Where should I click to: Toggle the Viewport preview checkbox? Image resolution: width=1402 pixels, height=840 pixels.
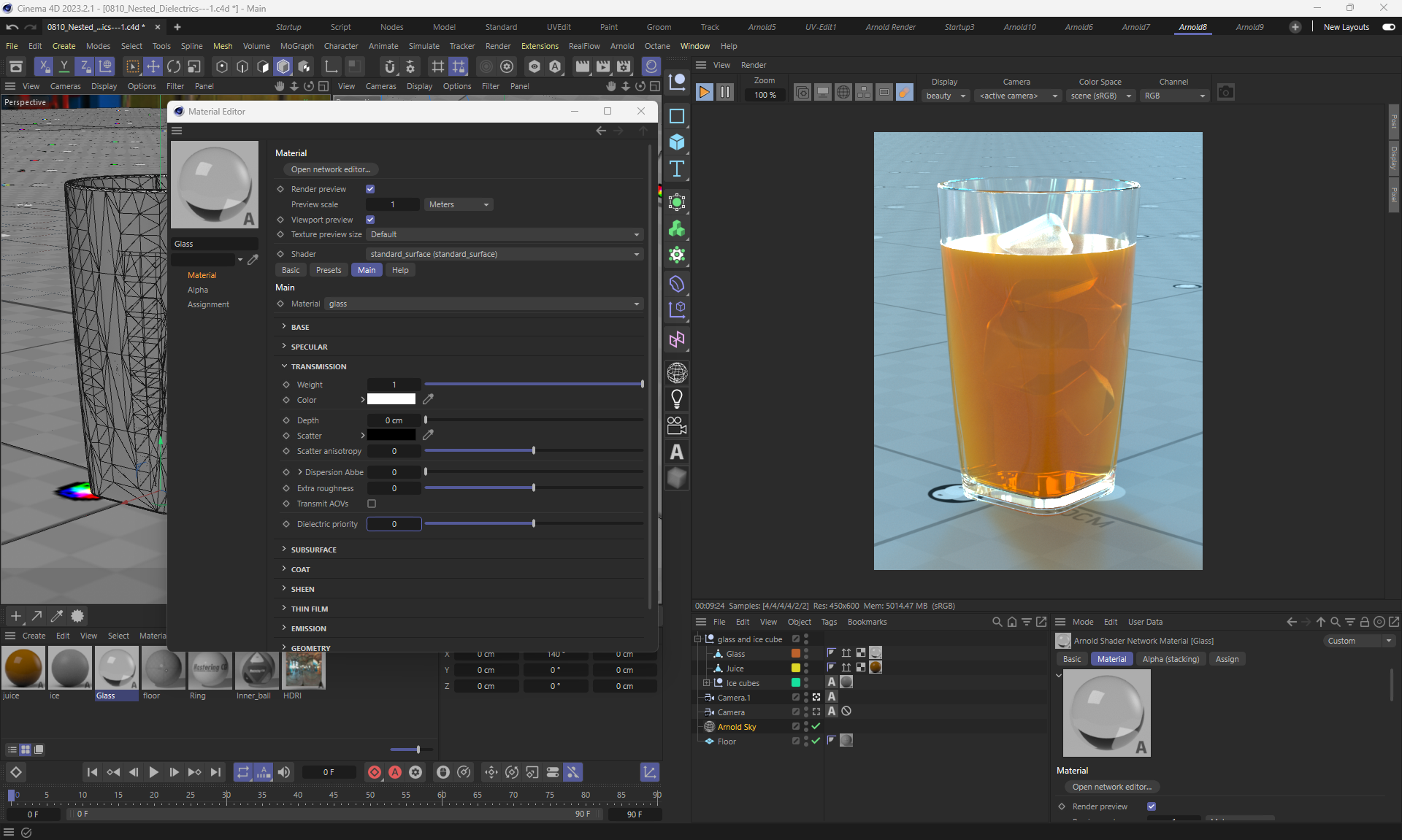(x=370, y=220)
